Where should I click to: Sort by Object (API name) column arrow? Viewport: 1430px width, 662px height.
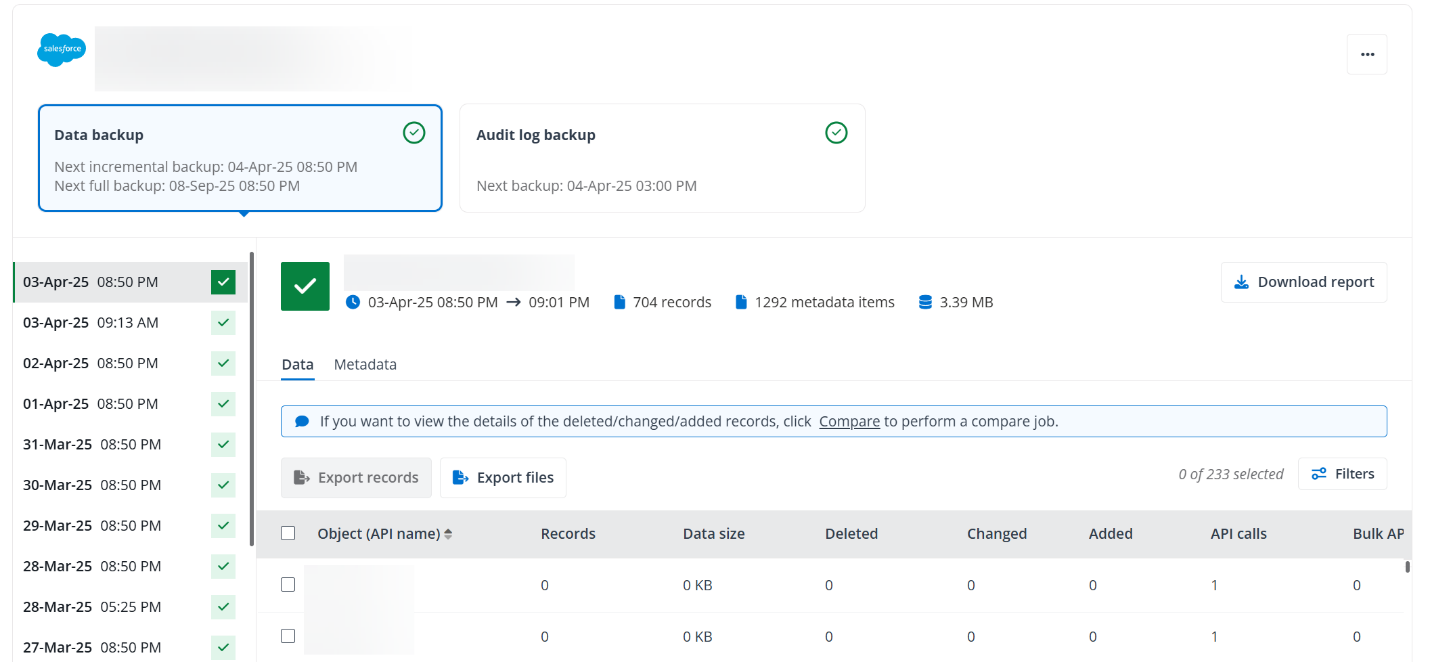coord(448,534)
